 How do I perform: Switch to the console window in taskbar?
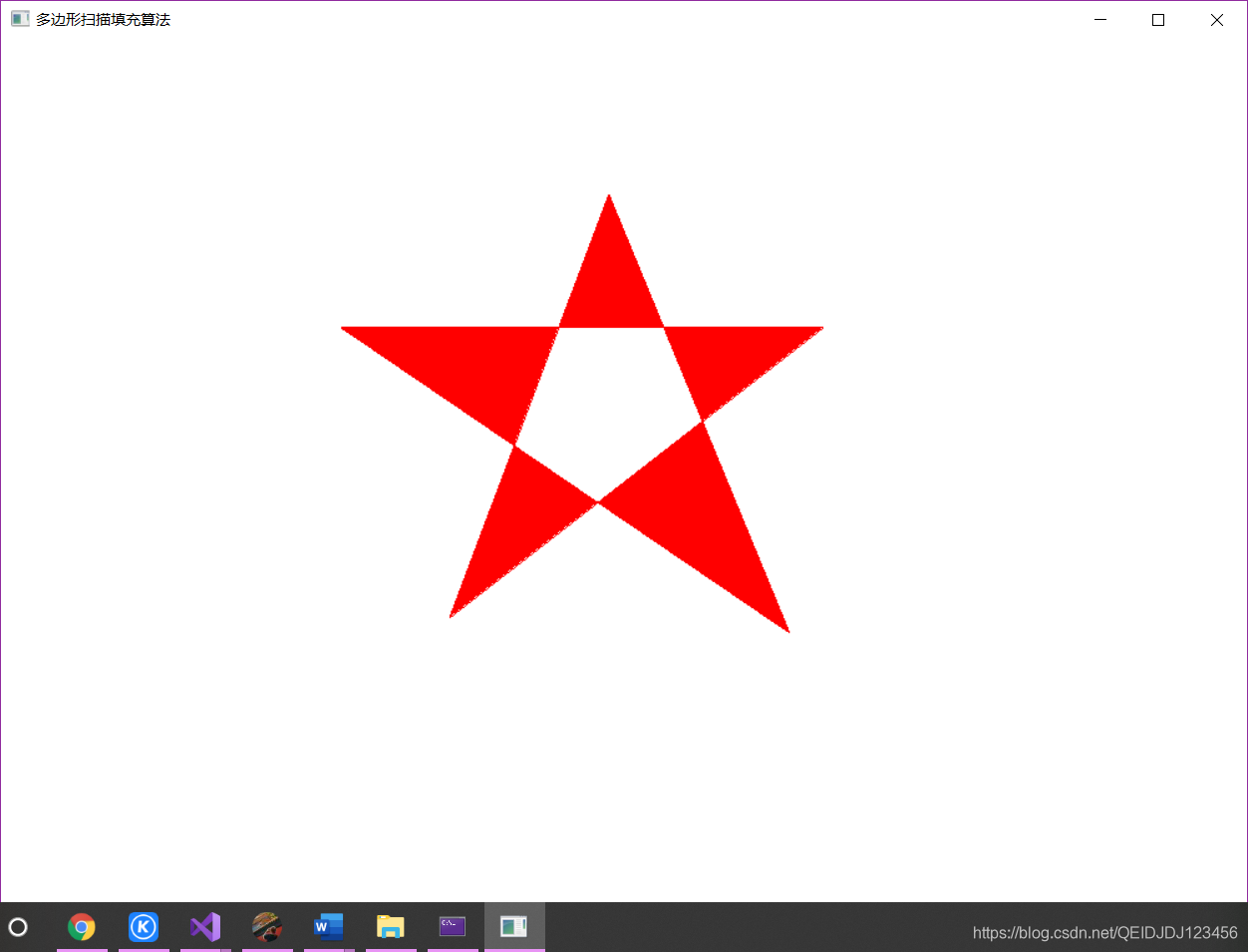(453, 927)
